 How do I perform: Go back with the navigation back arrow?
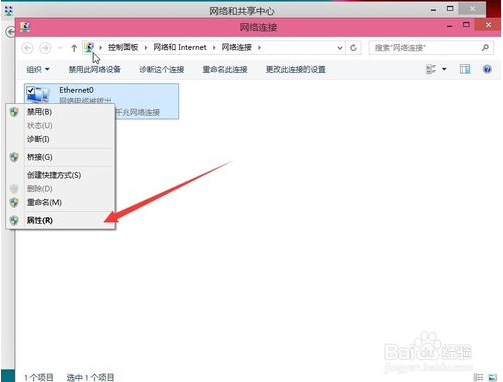28,48
